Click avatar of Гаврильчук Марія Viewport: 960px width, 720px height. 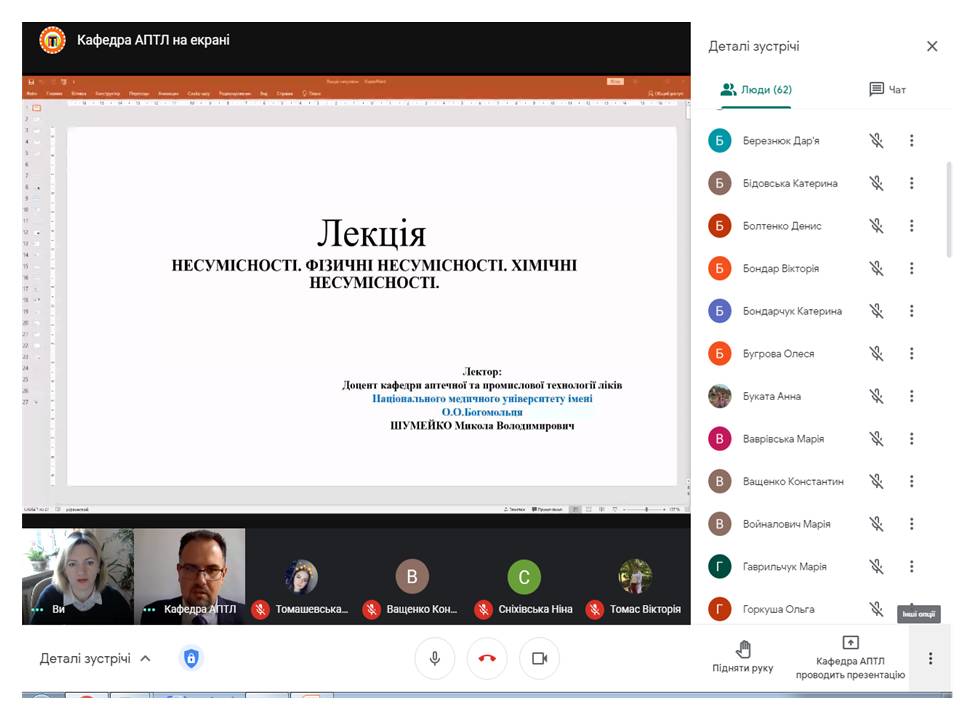pyautogui.click(x=719, y=566)
